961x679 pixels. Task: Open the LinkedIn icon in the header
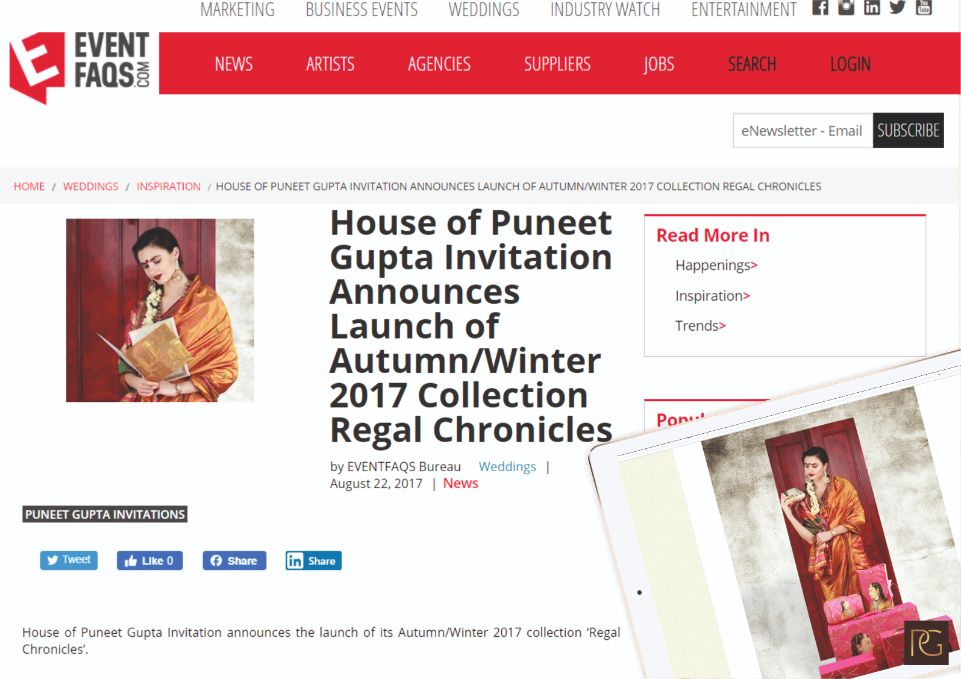click(872, 7)
